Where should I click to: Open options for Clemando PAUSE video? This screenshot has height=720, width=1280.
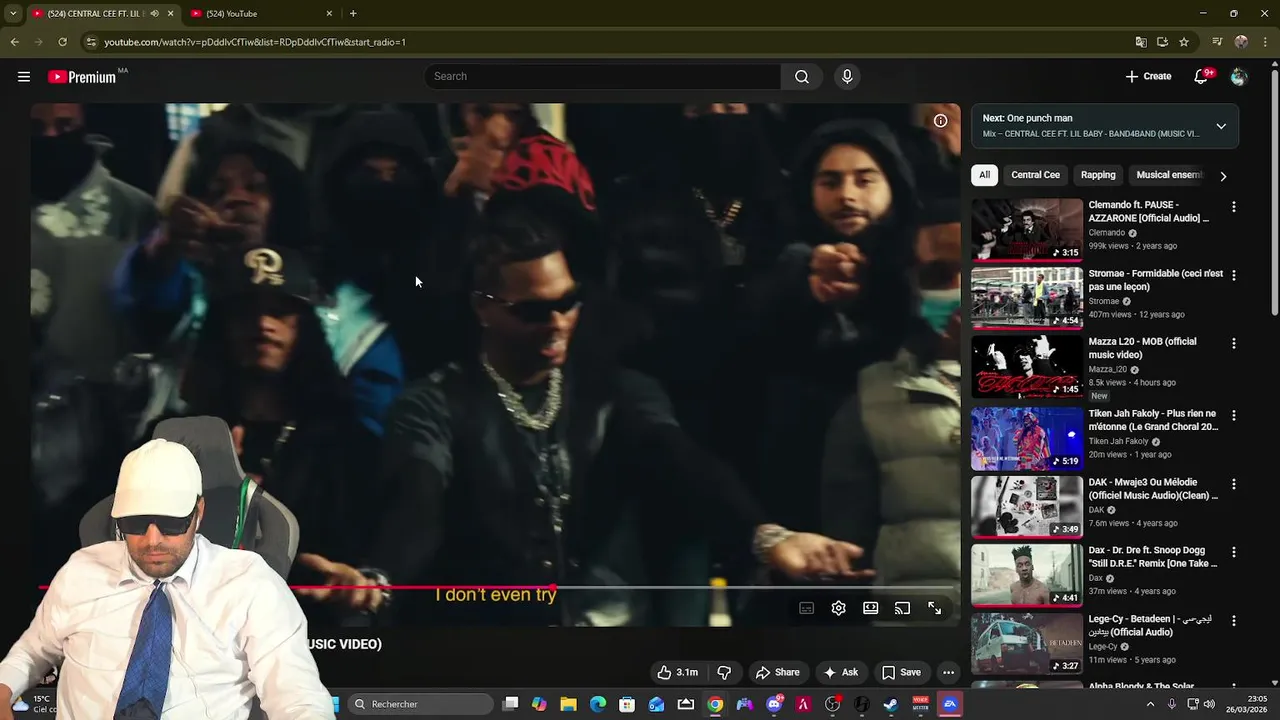(x=1233, y=207)
